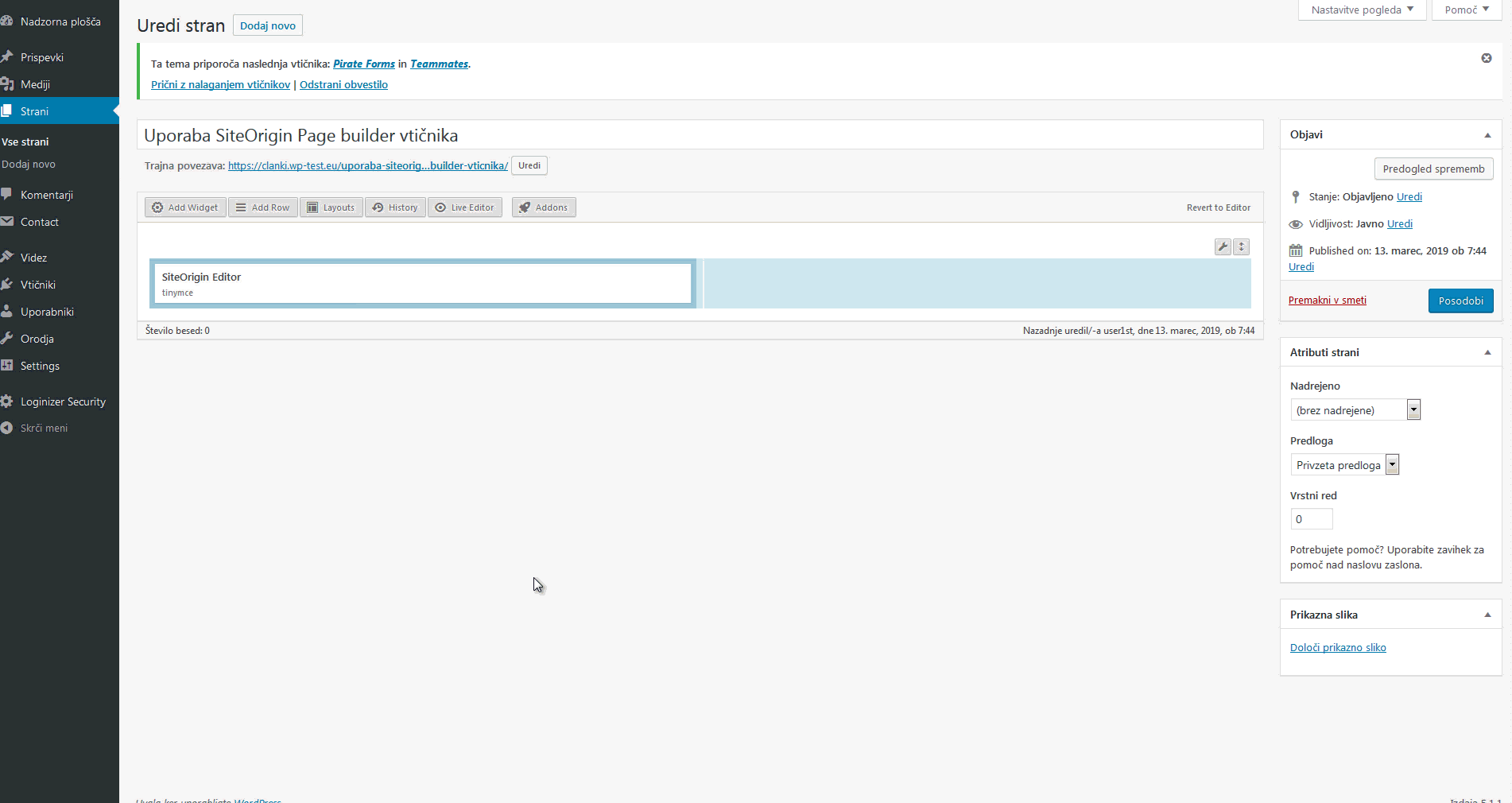Open the Strani menu item
This screenshot has height=803, width=1512.
pos(60,111)
